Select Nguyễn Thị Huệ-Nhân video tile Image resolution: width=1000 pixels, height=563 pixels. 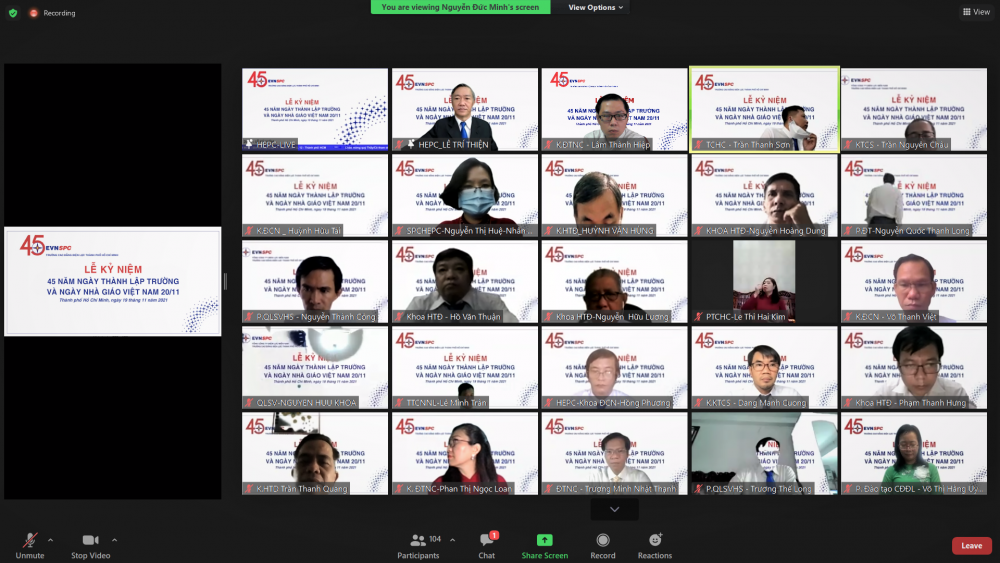[465, 196]
